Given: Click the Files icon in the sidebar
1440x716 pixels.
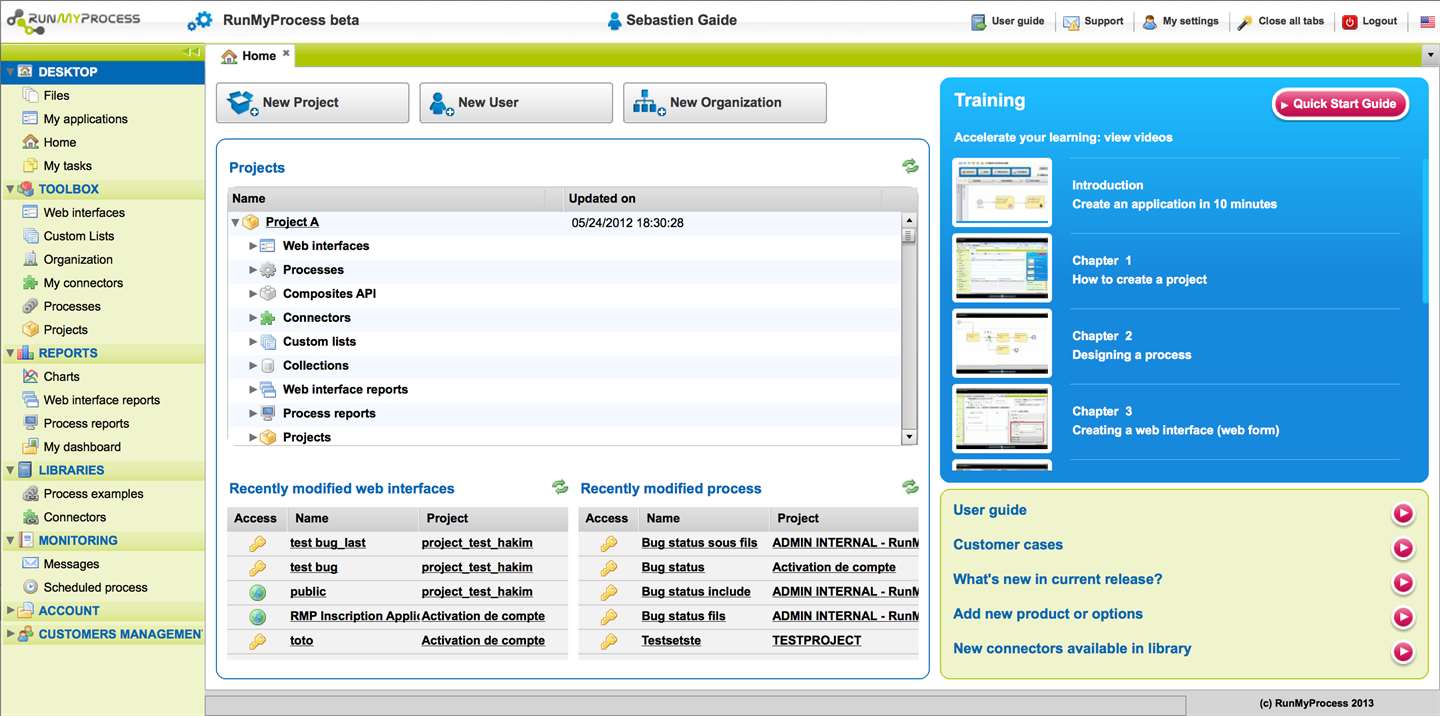Looking at the screenshot, I should pyautogui.click(x=30, y=95).
